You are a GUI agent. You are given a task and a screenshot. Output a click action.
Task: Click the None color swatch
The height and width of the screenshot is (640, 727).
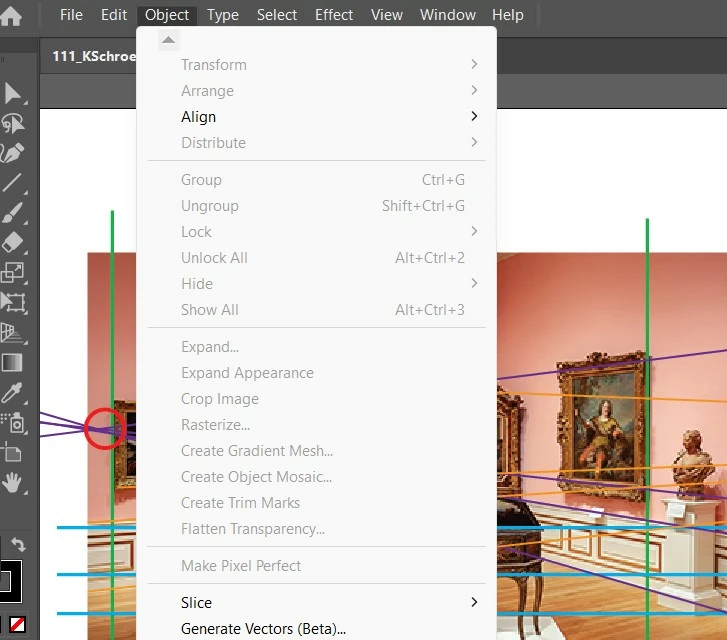coord(18,624)
